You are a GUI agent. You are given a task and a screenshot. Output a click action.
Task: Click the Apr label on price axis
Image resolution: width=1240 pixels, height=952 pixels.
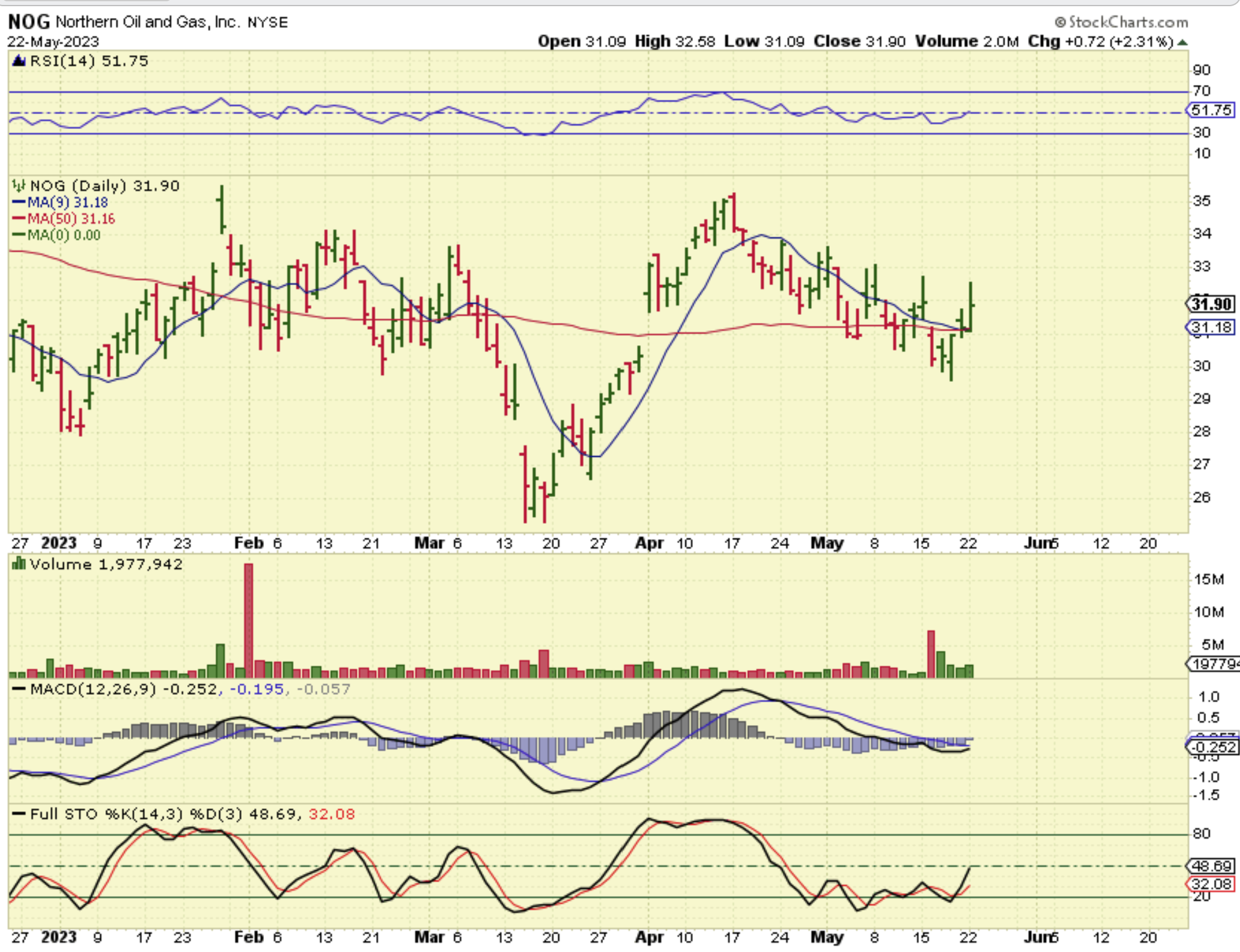[x=649, y=544]
